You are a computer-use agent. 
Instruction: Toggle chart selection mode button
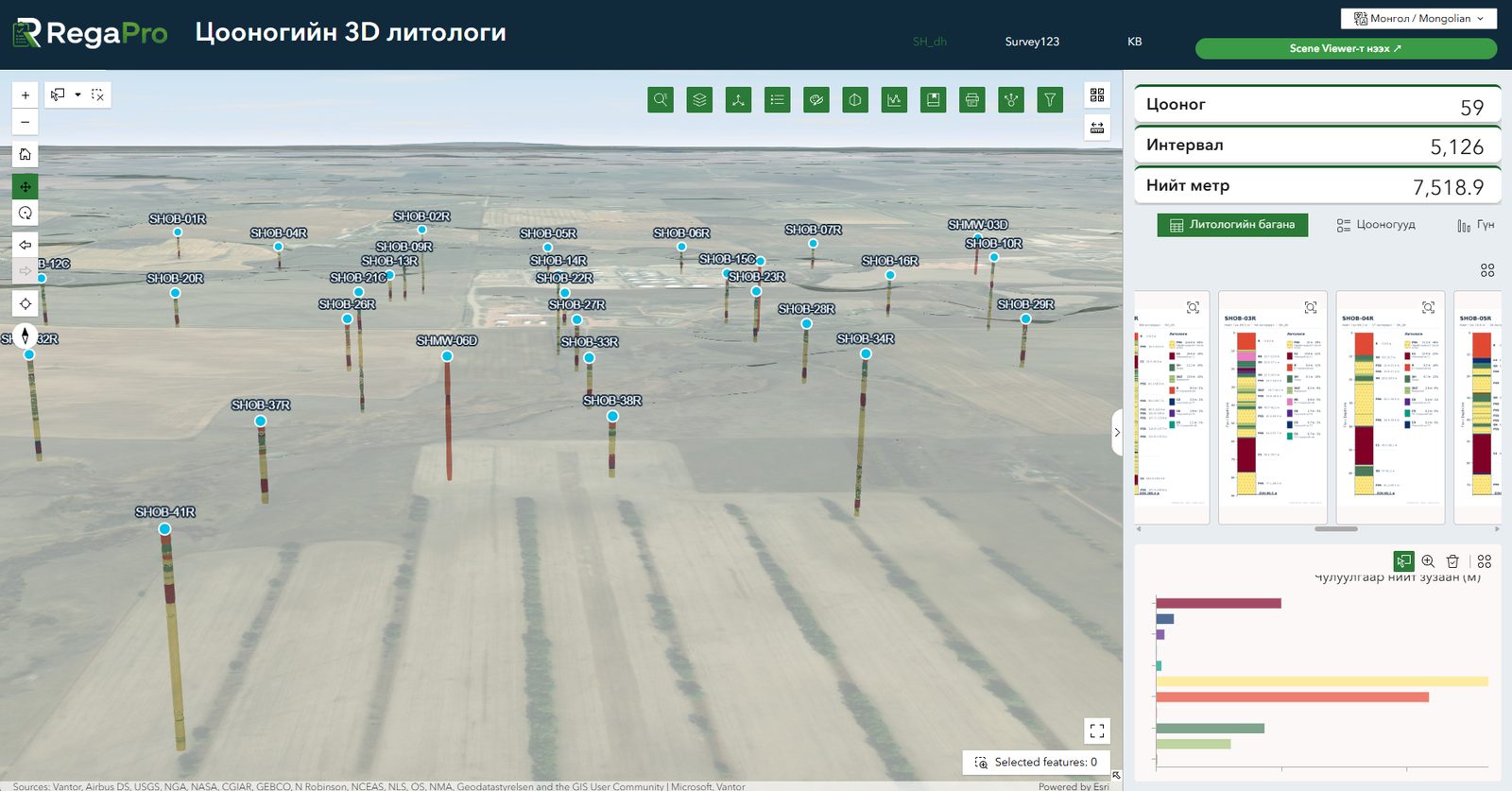(1403, 561)
